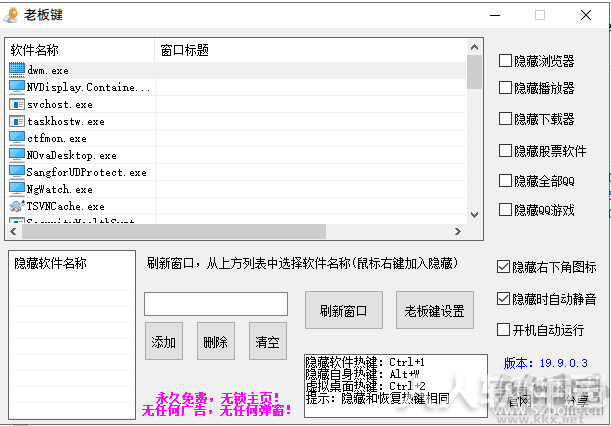Sort by 软件名称 column header

80,50
